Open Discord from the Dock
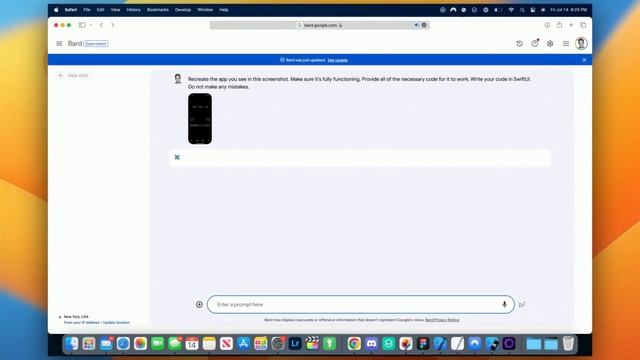 (x=371, y=344)
